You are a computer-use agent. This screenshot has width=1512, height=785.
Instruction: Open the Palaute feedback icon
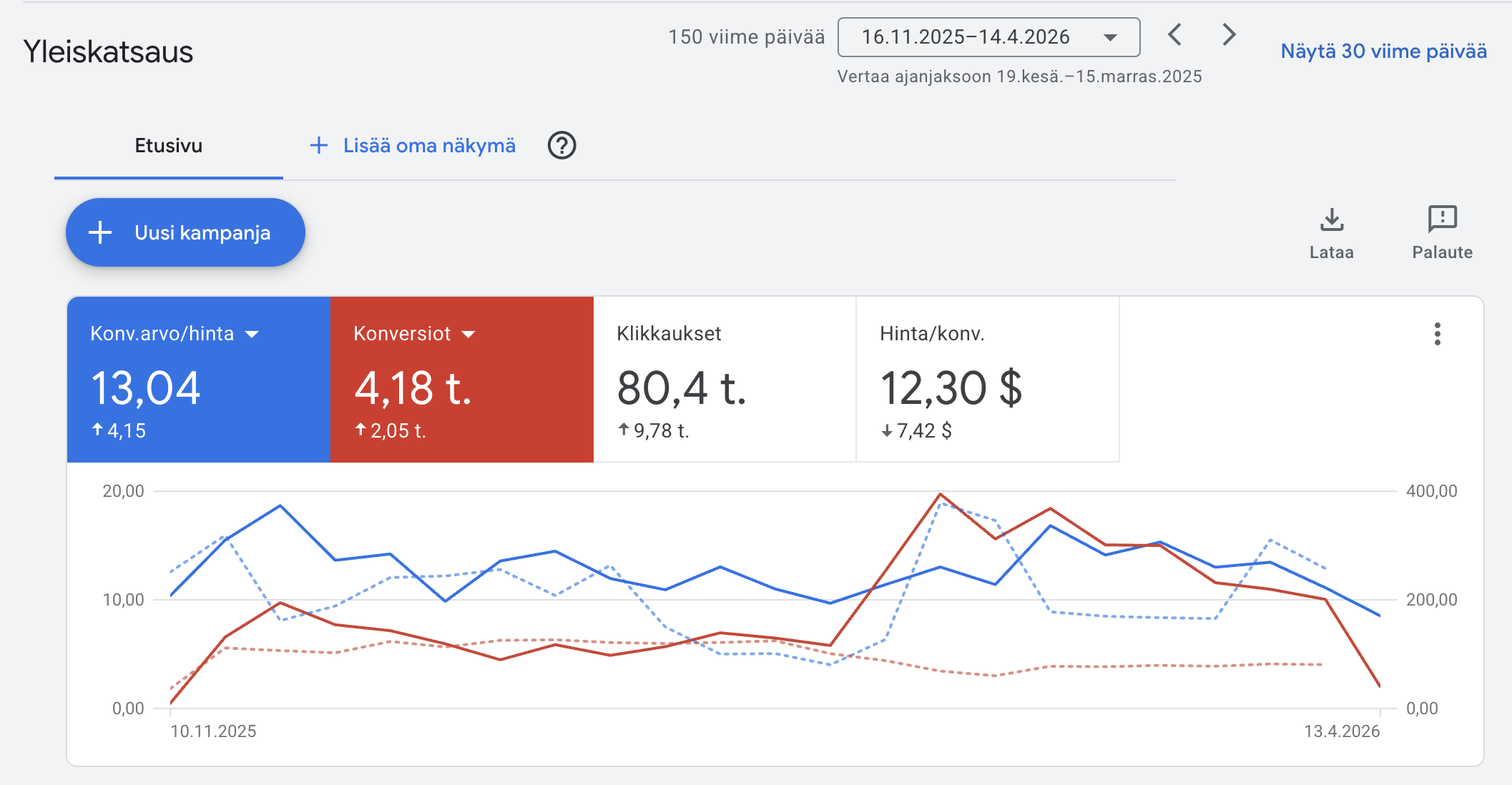coord(1442,219)
